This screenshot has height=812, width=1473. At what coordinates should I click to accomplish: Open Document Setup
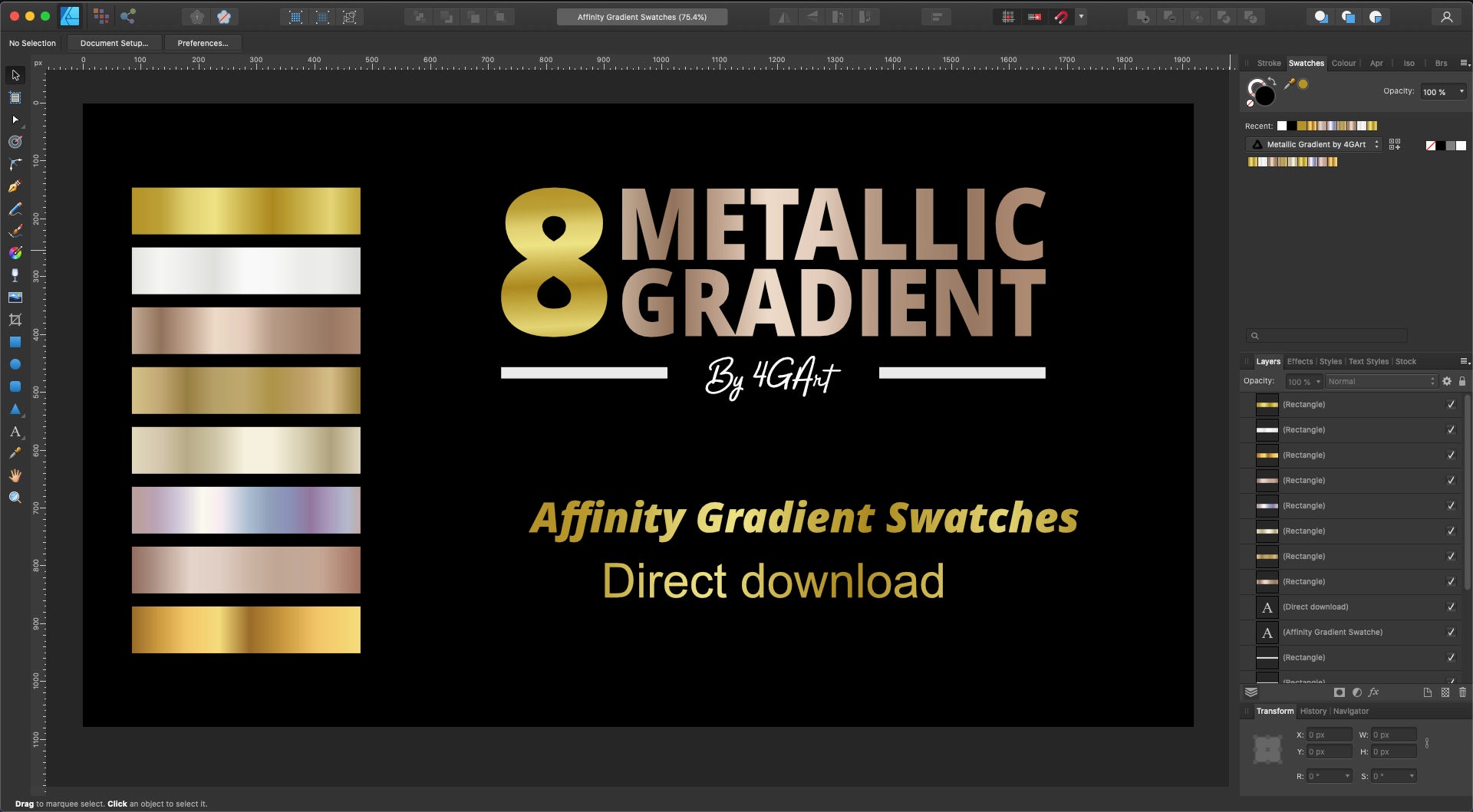[114, 43]
